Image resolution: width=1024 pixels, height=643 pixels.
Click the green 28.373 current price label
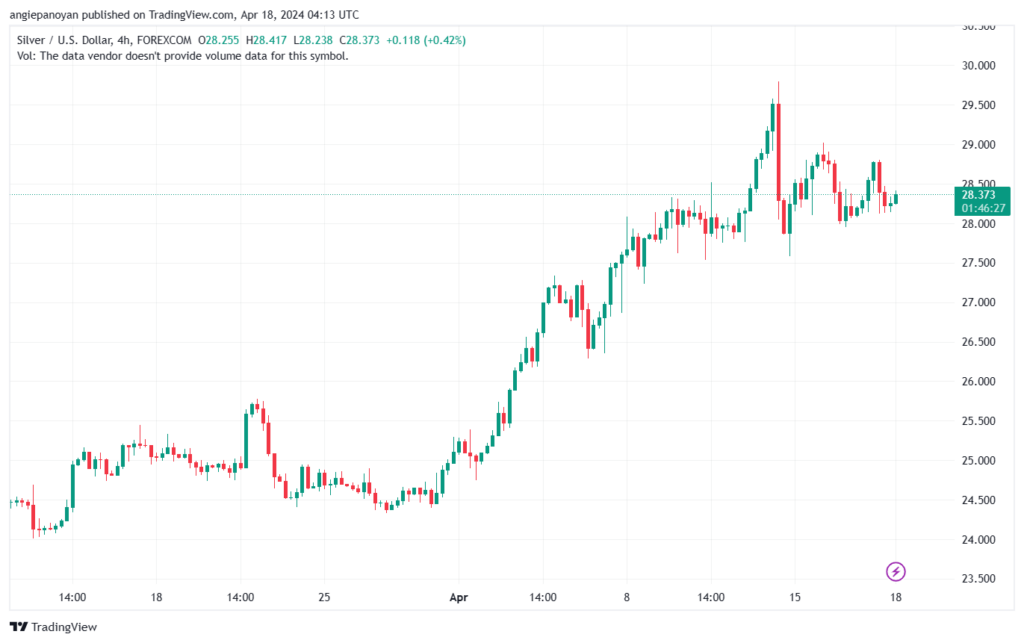978,195
